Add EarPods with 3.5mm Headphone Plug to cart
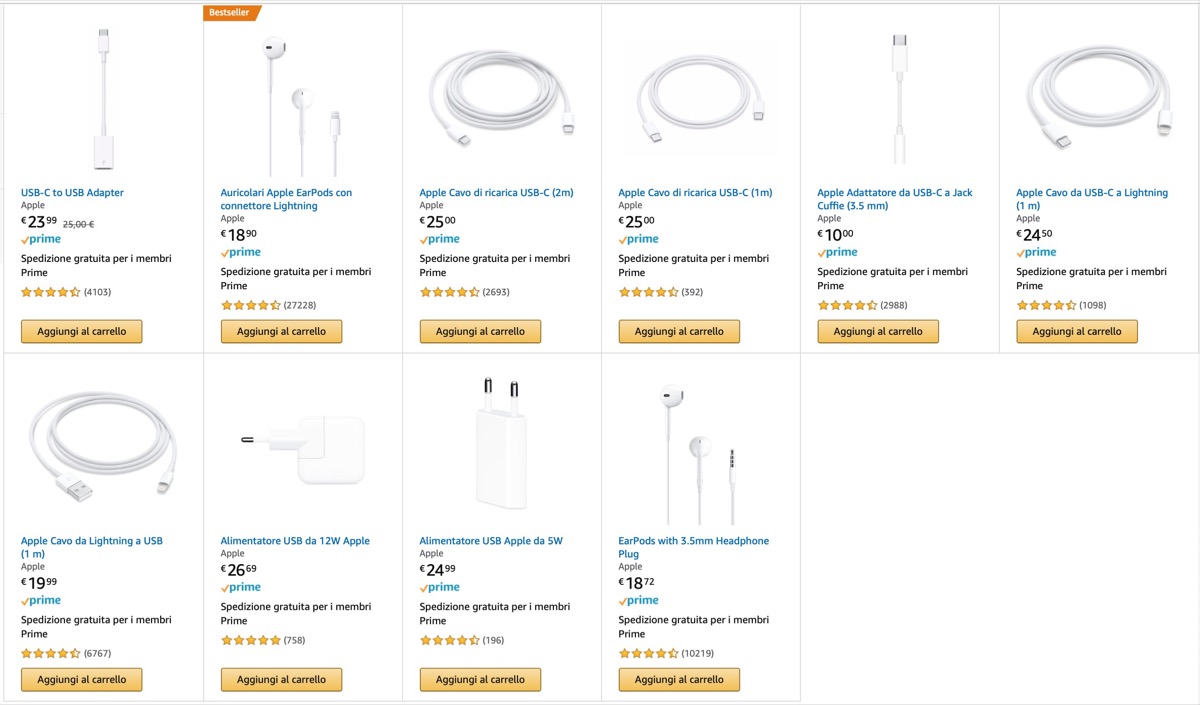Image resolution: width=1200 pixels, height=705 pixels. click(679, 679)
